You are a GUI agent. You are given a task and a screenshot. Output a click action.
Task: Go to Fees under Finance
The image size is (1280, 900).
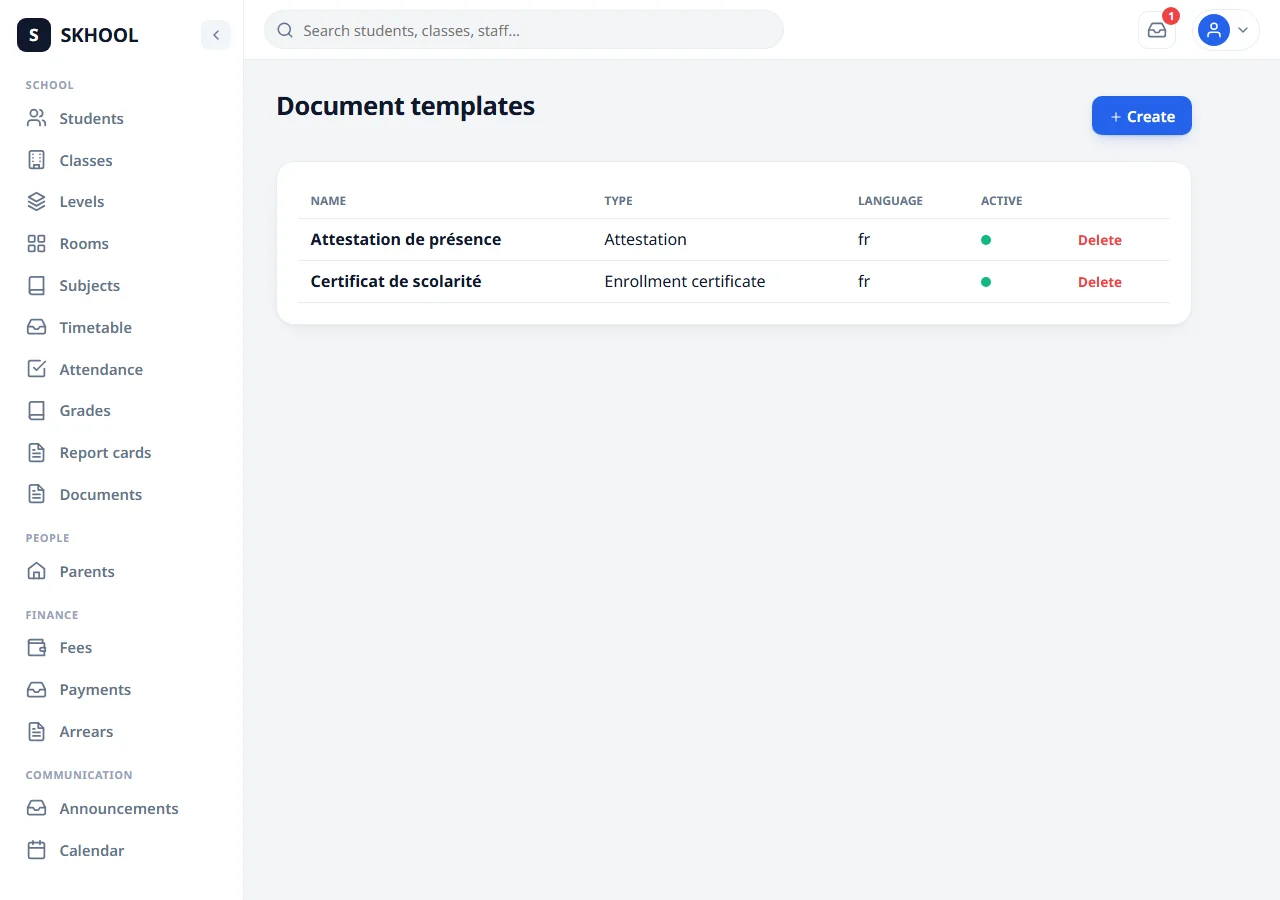click(76, 647)
